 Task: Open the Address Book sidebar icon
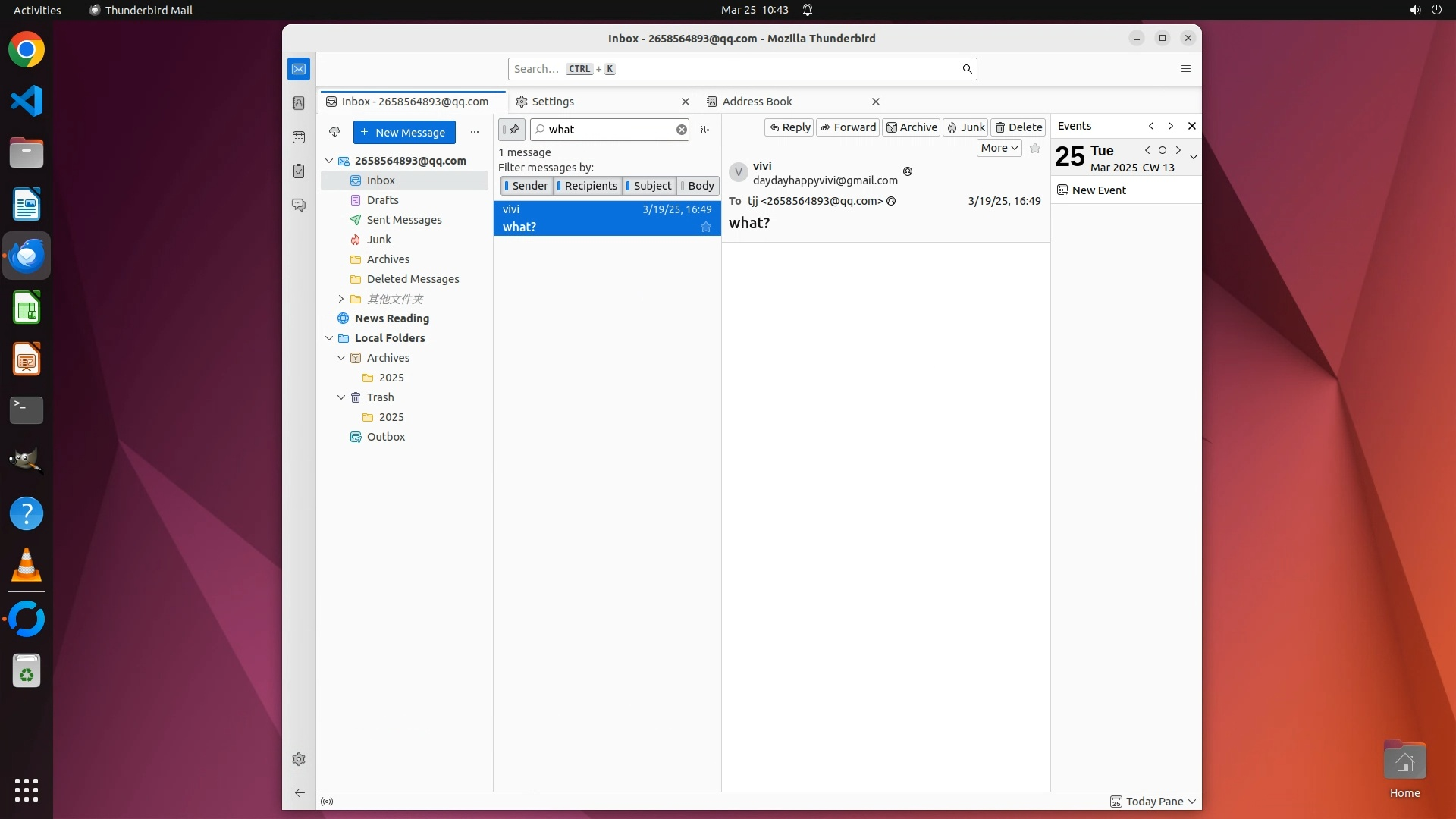(299, 103)
